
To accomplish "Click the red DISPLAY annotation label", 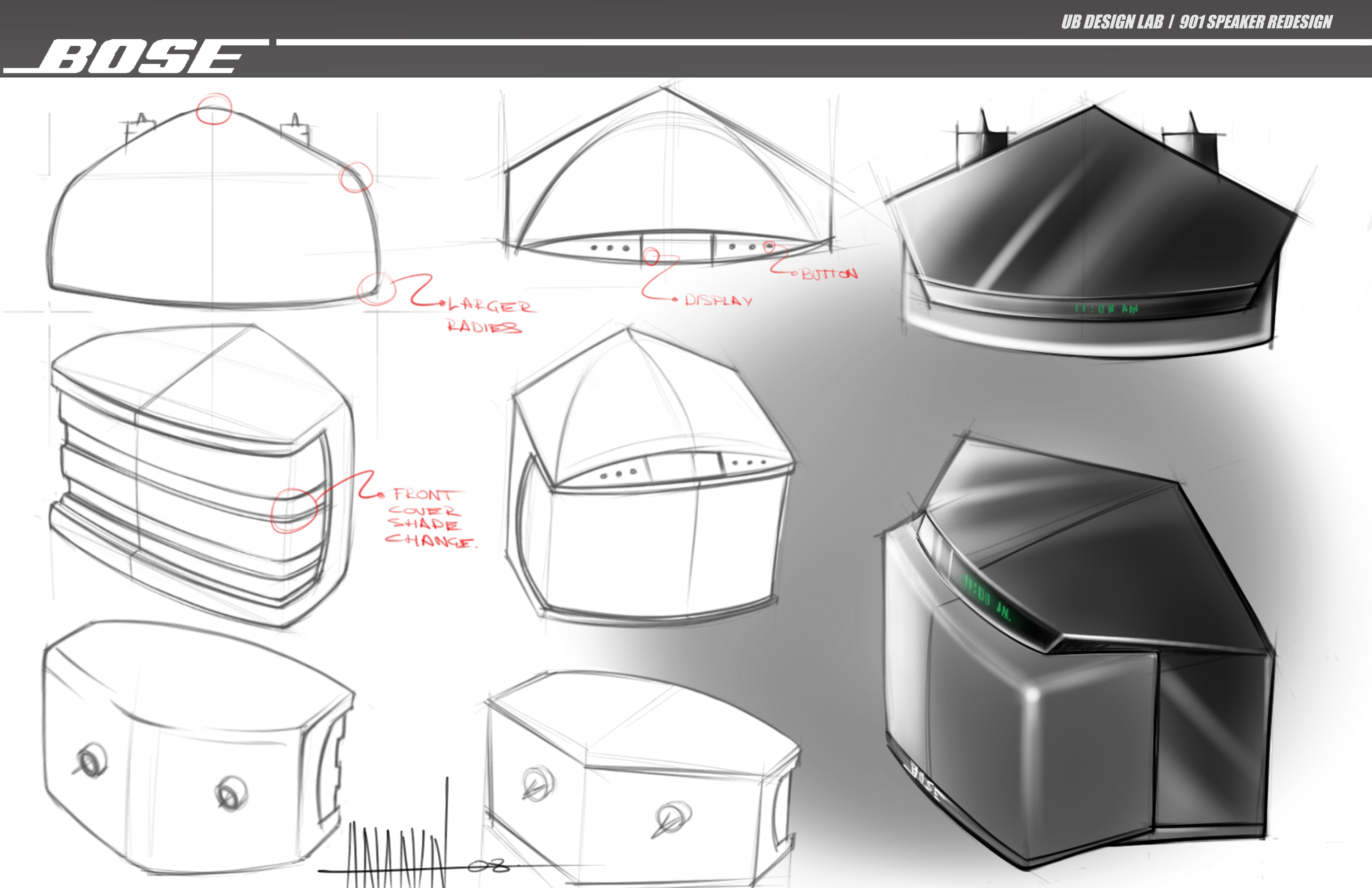I will 718,300.
